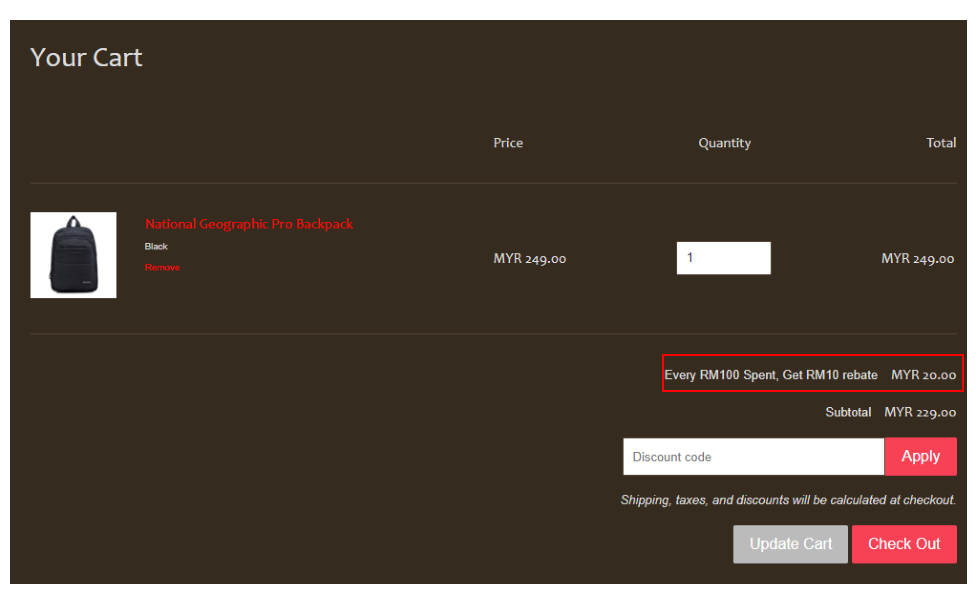Apply the discount code
This screenshot has height=600, width=976.
[921, 457]
